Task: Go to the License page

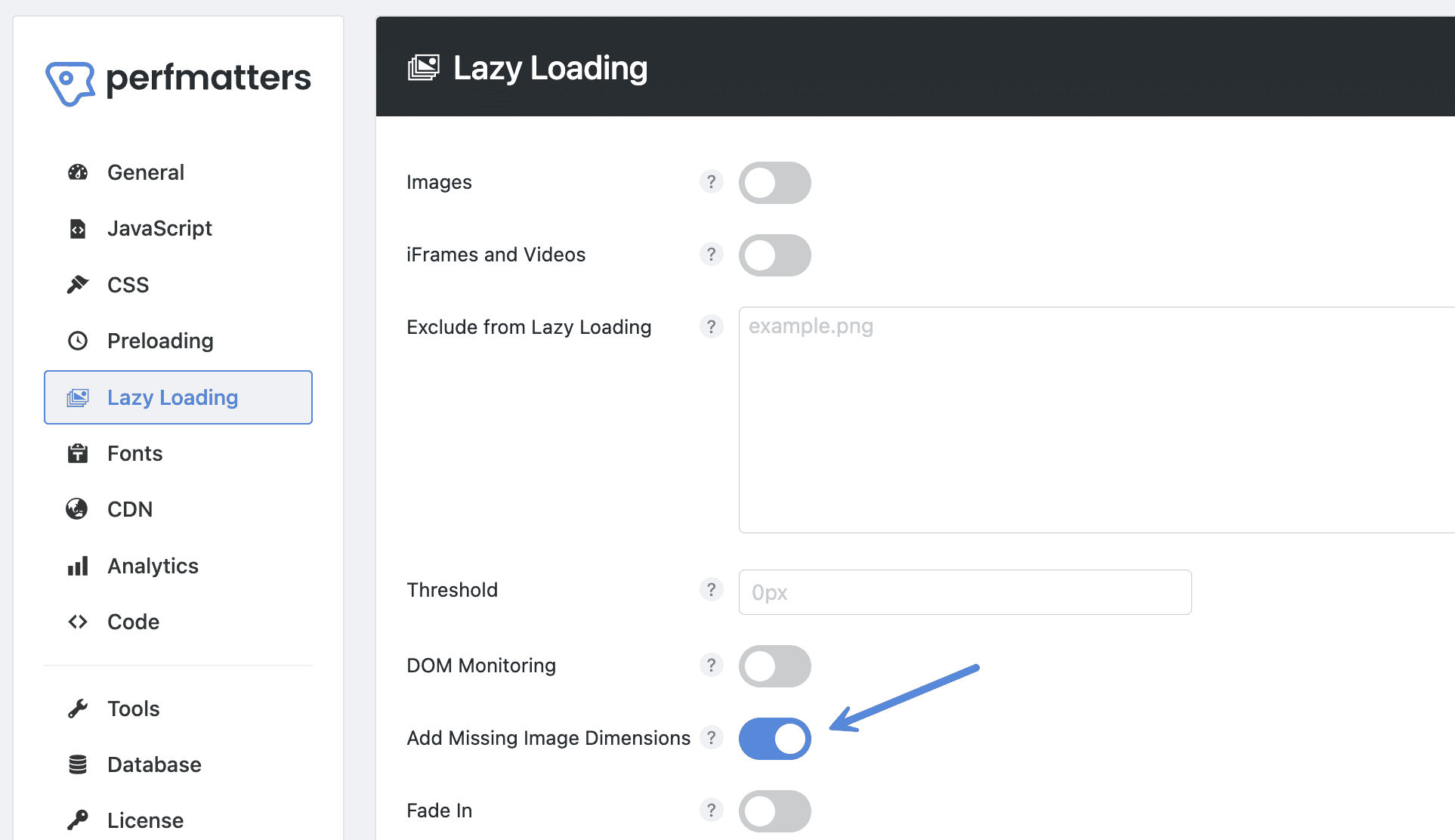Action: (x=144, y=820)
